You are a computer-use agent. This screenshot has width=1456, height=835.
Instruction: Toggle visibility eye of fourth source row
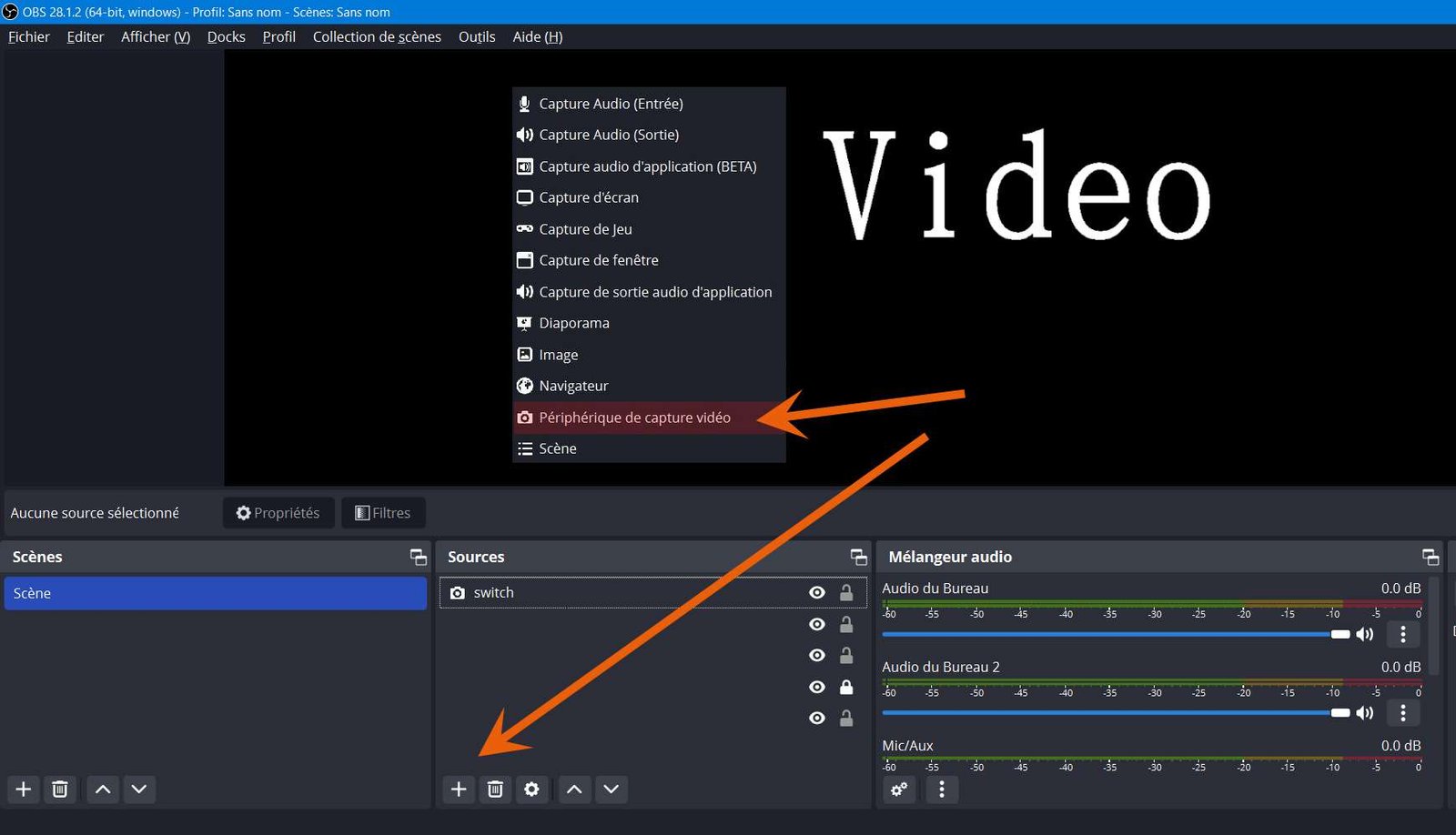[x=817, y=687]
